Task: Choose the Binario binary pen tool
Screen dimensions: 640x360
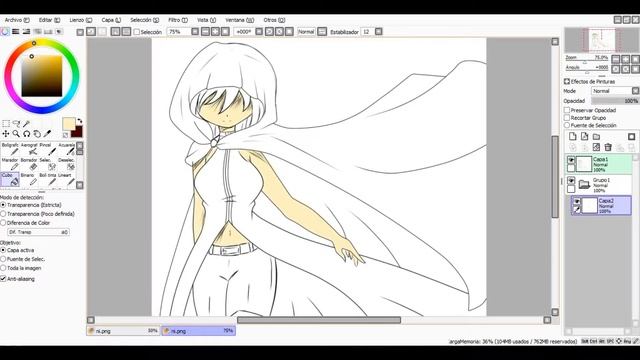Action: pyautogui.click(x=29, y=180)
